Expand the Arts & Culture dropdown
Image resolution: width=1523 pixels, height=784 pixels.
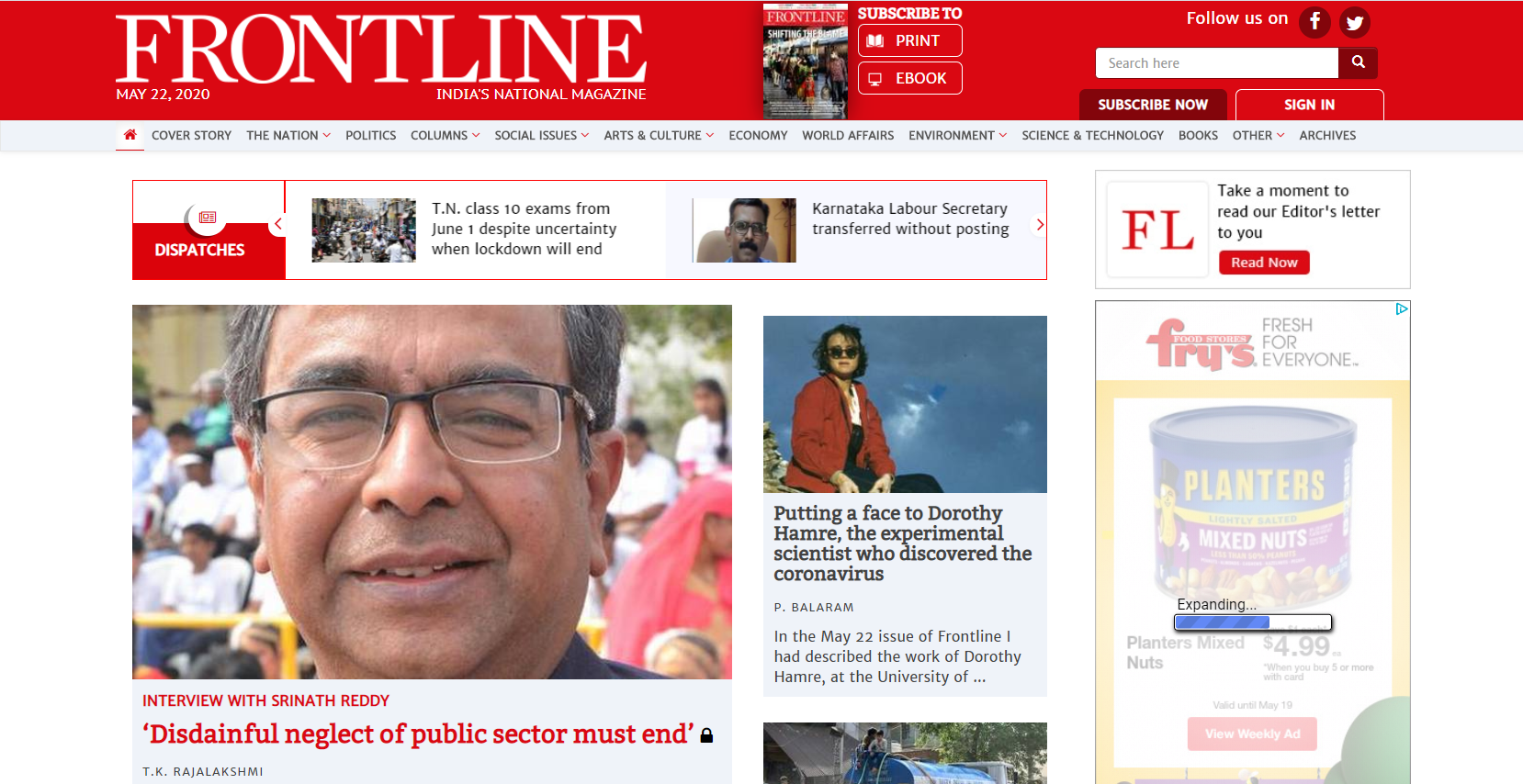click(659, 135)
